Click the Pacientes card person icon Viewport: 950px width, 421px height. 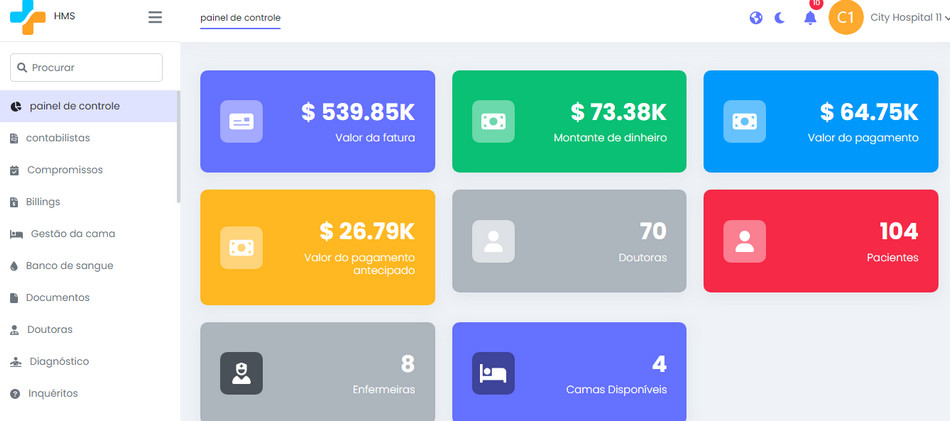pyautogui.click(x=745, y=241)
